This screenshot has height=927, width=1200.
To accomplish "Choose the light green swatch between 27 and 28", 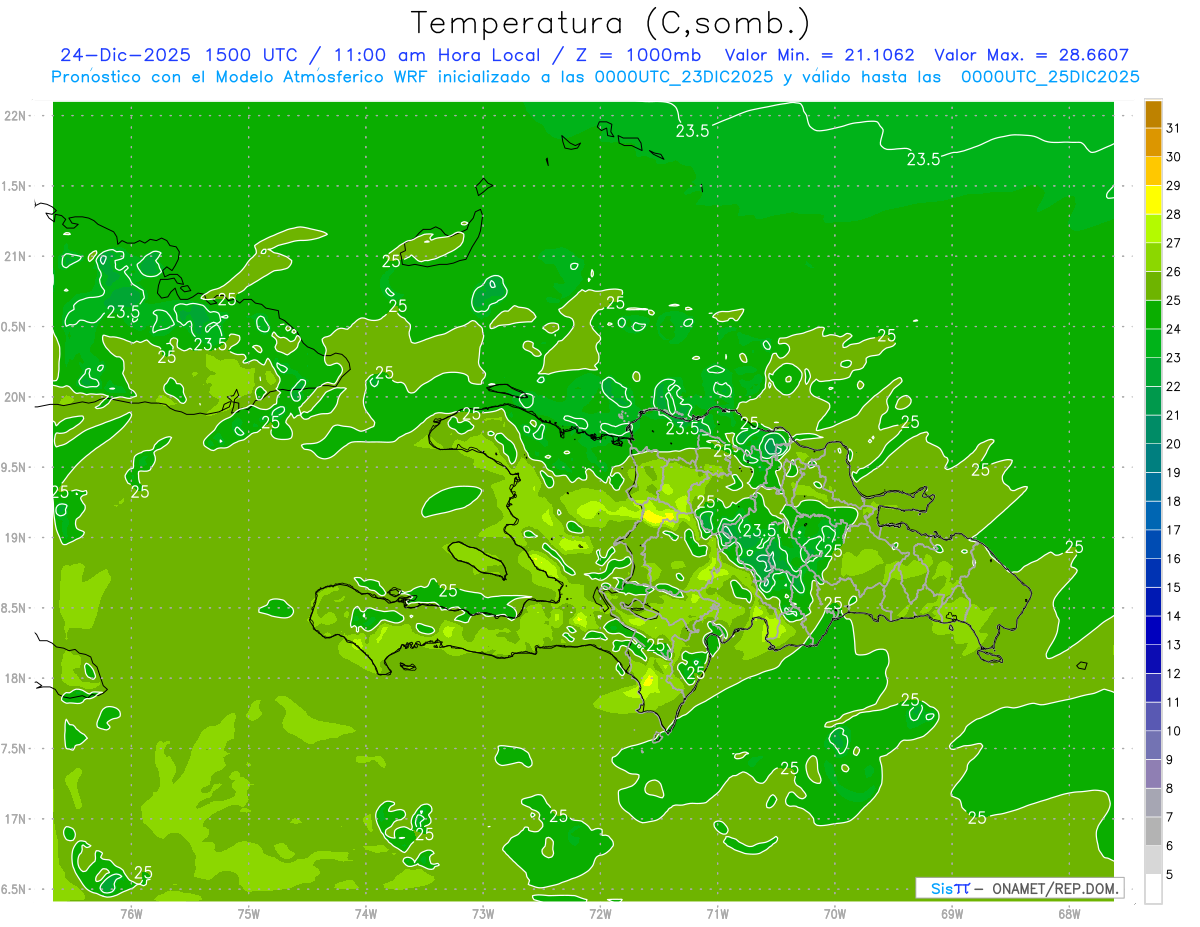I will coord(1153,229).
